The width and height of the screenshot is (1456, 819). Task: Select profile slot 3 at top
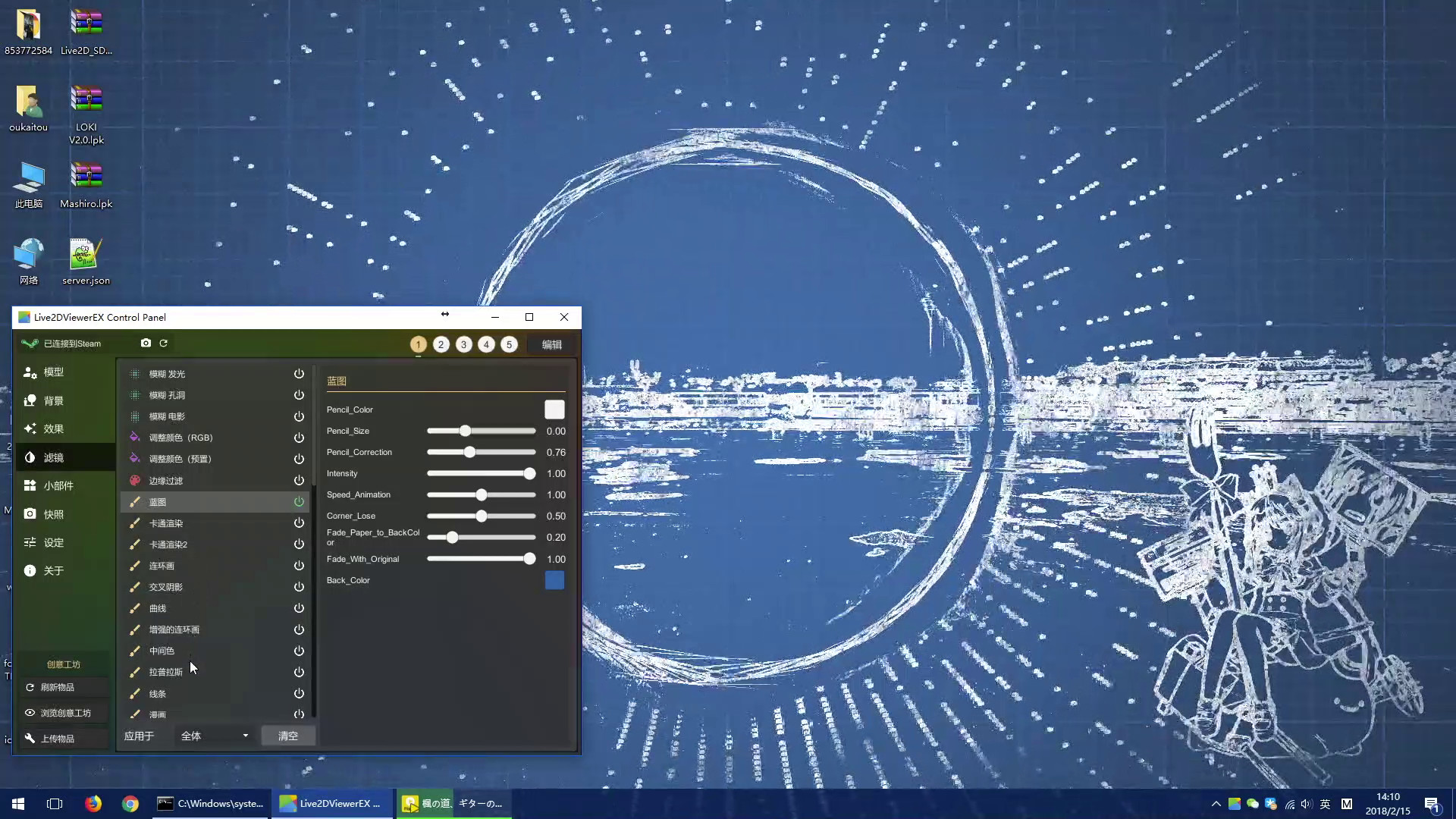coord(463,344)
